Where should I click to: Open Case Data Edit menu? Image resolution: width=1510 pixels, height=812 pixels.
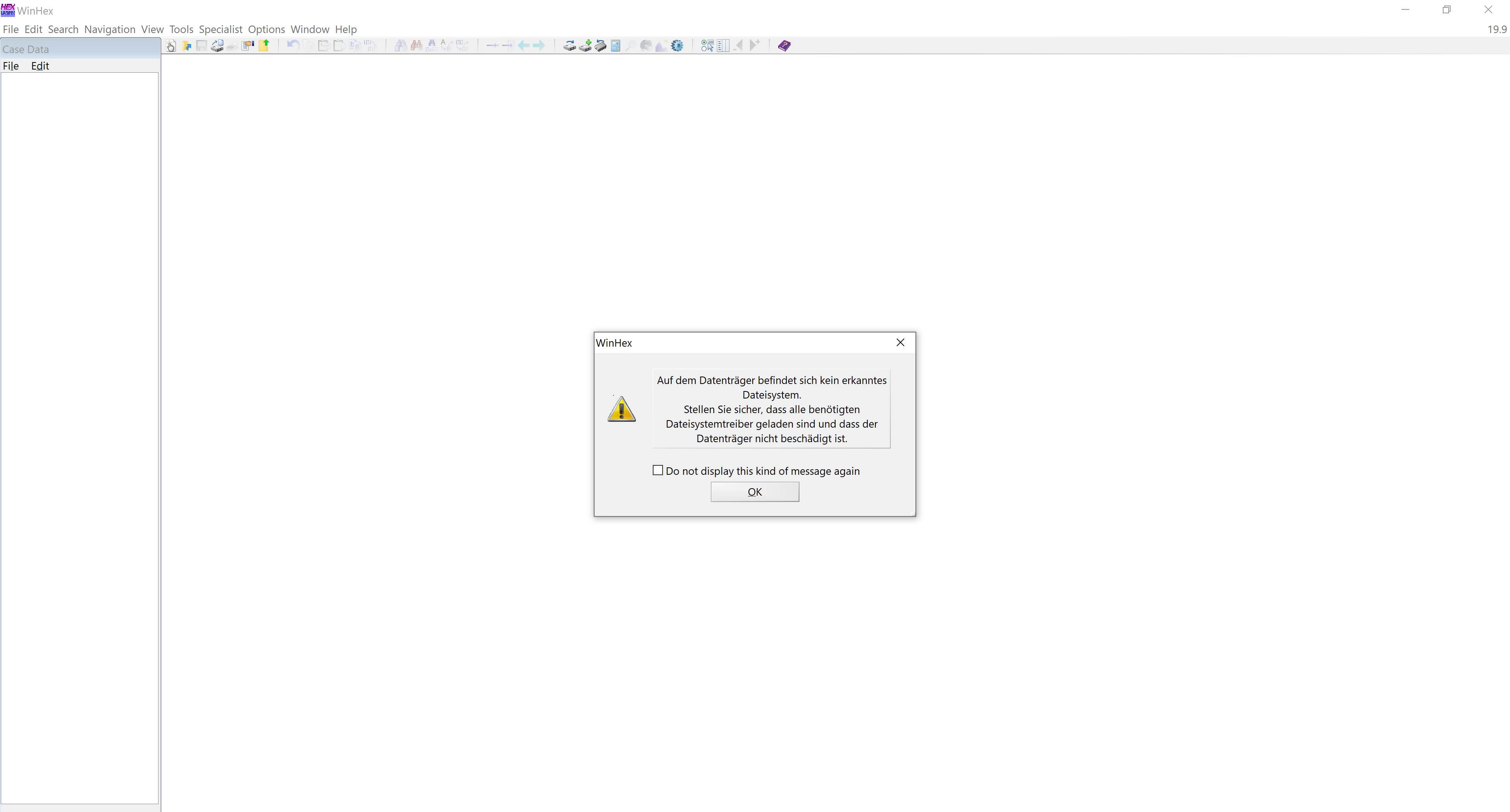(x=40, y=66)
